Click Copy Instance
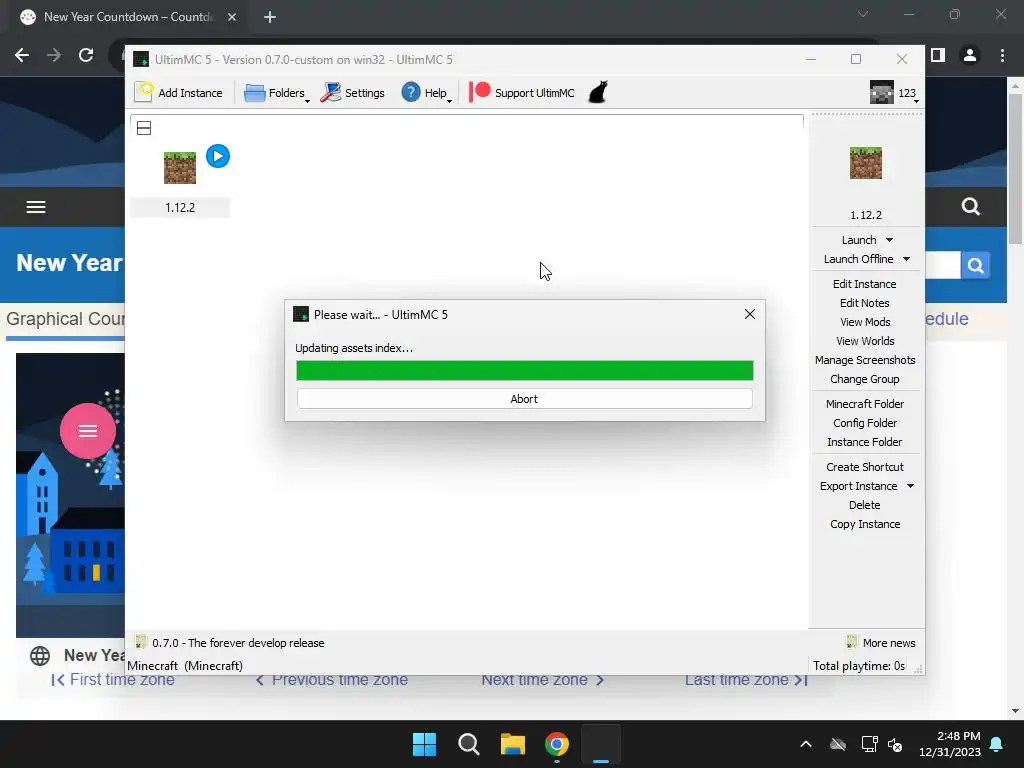The height and width of the screenshot is (768, 1024). click(x=865, y=524)
